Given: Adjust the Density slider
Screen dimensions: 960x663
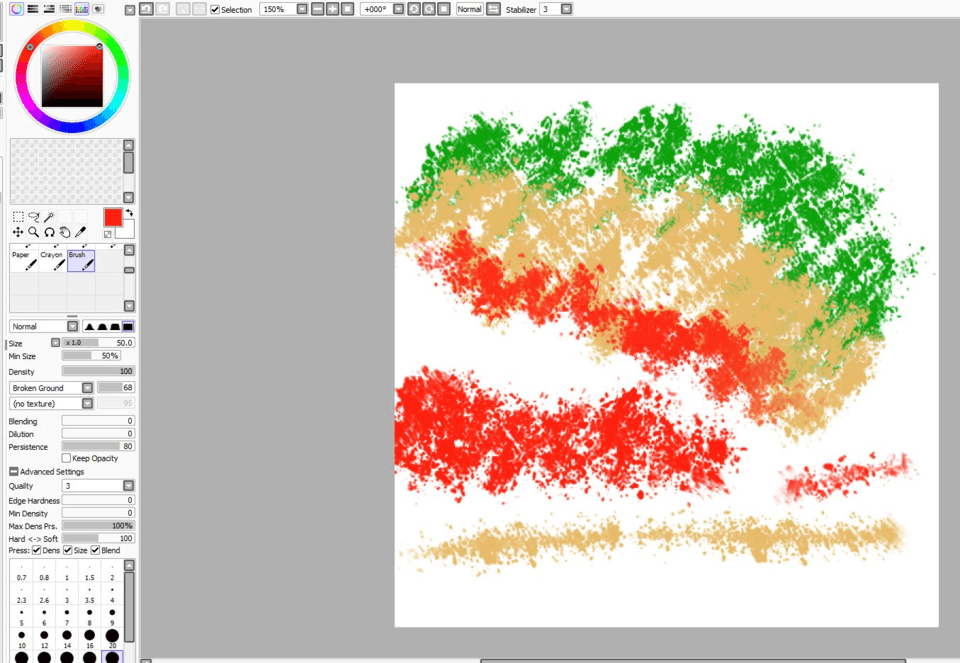Looking at the screenshot, I should (98, 371).
